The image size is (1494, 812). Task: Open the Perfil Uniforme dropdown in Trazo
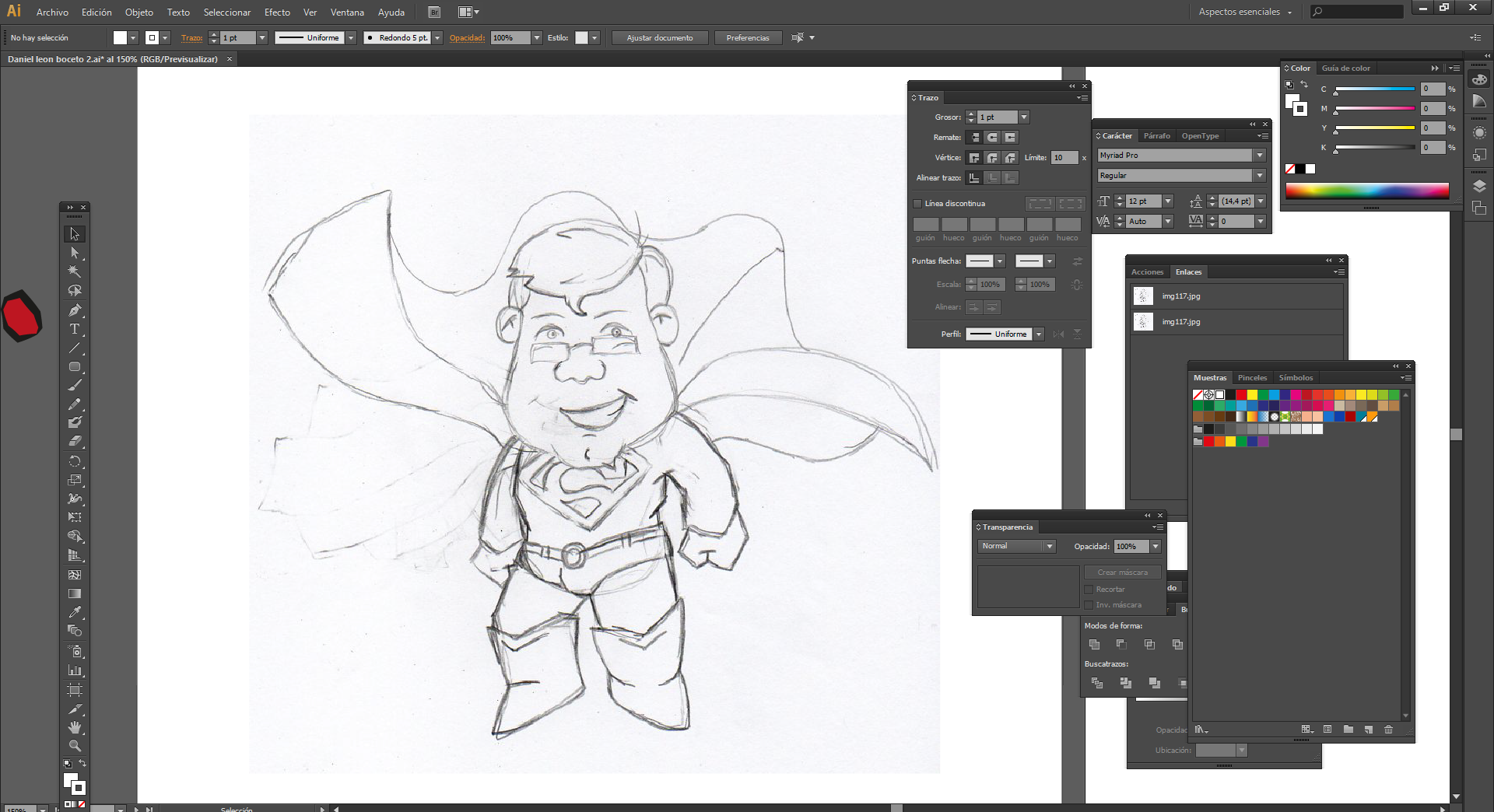pos(1039,334)
